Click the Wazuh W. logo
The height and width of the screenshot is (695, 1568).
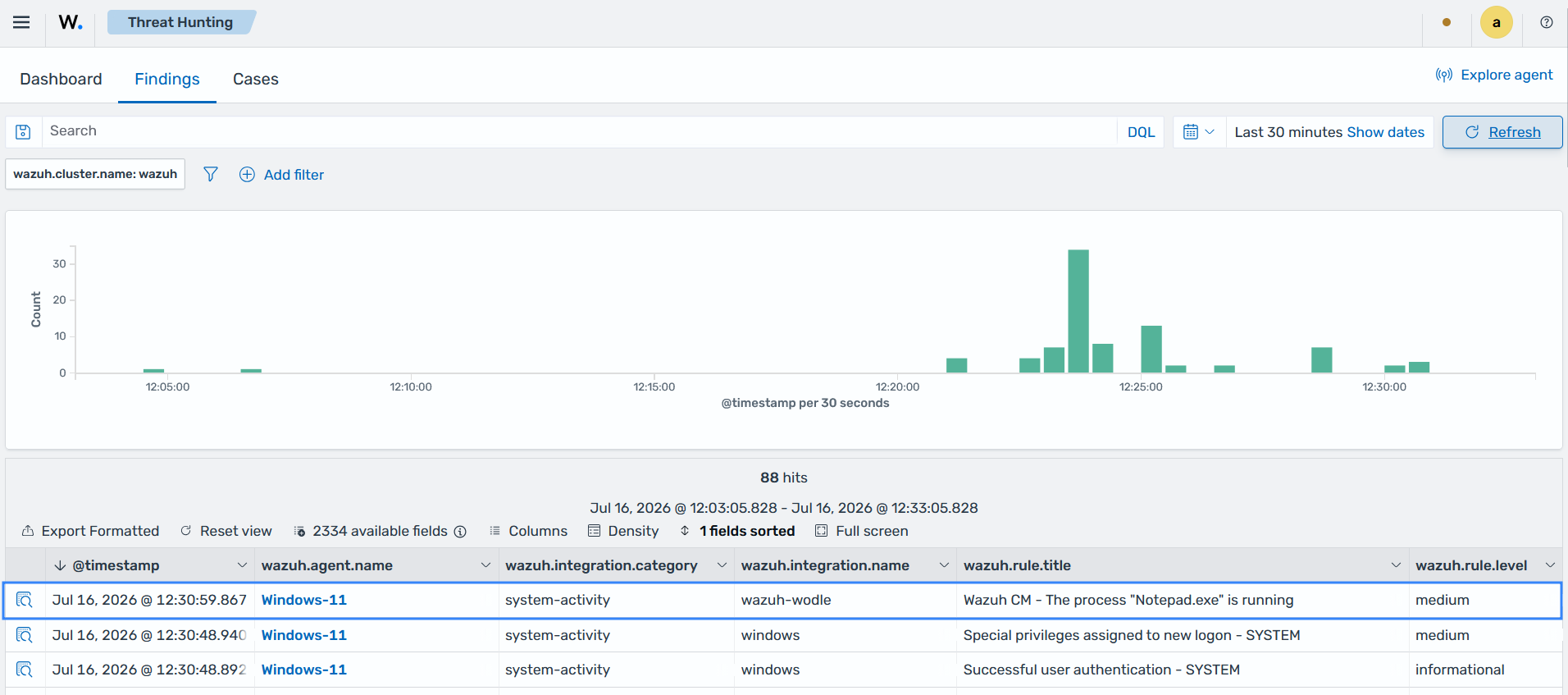(71, 22)
